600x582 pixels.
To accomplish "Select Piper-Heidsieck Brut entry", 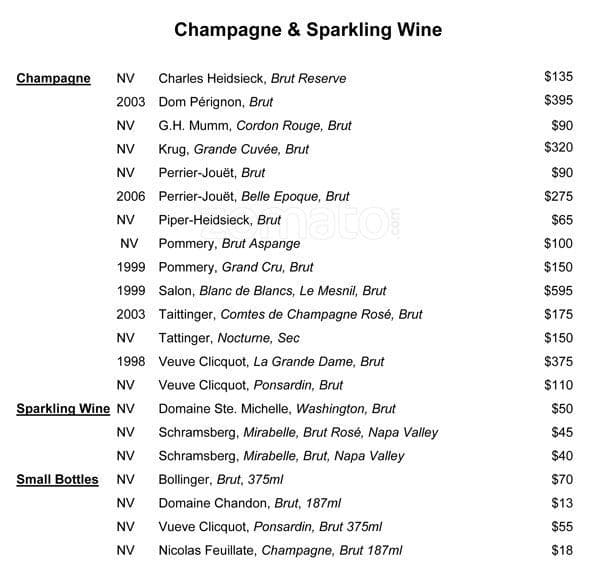I will click(220, 220).
